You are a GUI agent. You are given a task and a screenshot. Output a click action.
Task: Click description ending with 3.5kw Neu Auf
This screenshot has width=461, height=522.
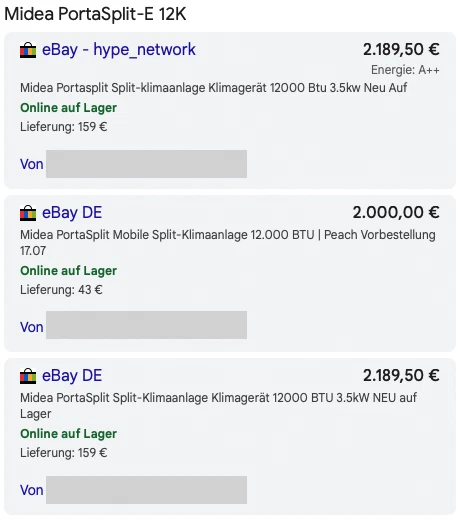(213, 88)
